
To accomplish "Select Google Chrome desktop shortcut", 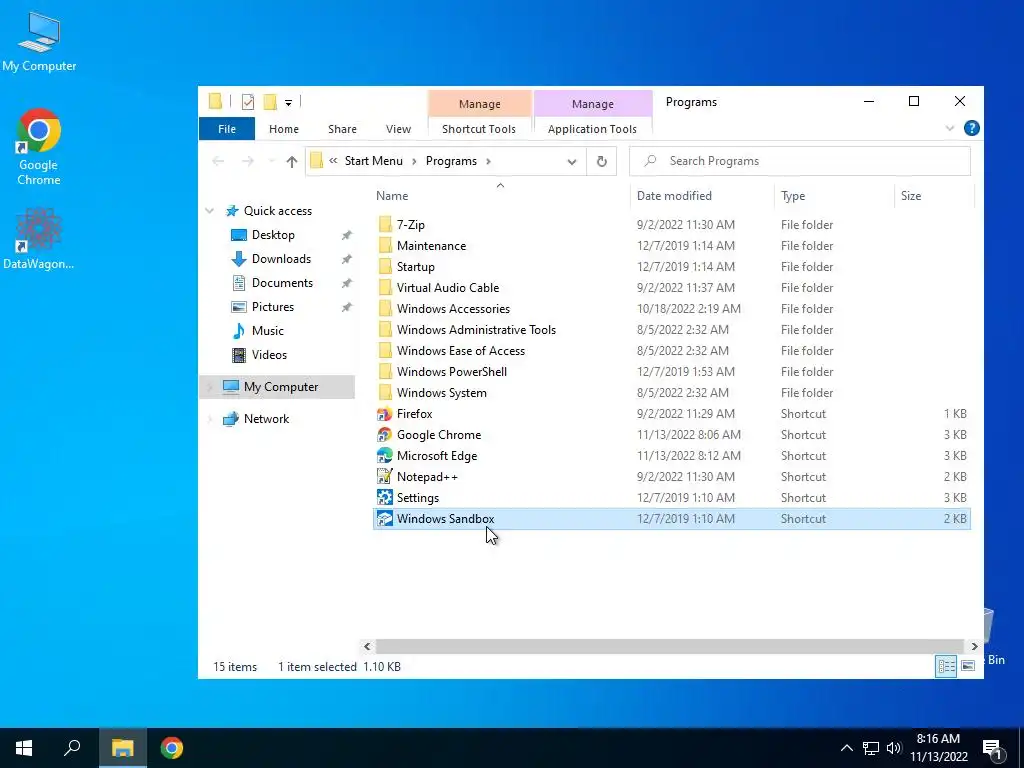I will [x=39, y=148].
